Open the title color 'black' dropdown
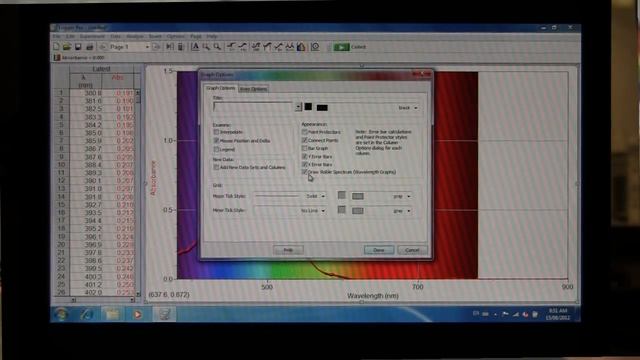Screen dimensions: 640x360 pyautogui.click(x=416, y=108)
